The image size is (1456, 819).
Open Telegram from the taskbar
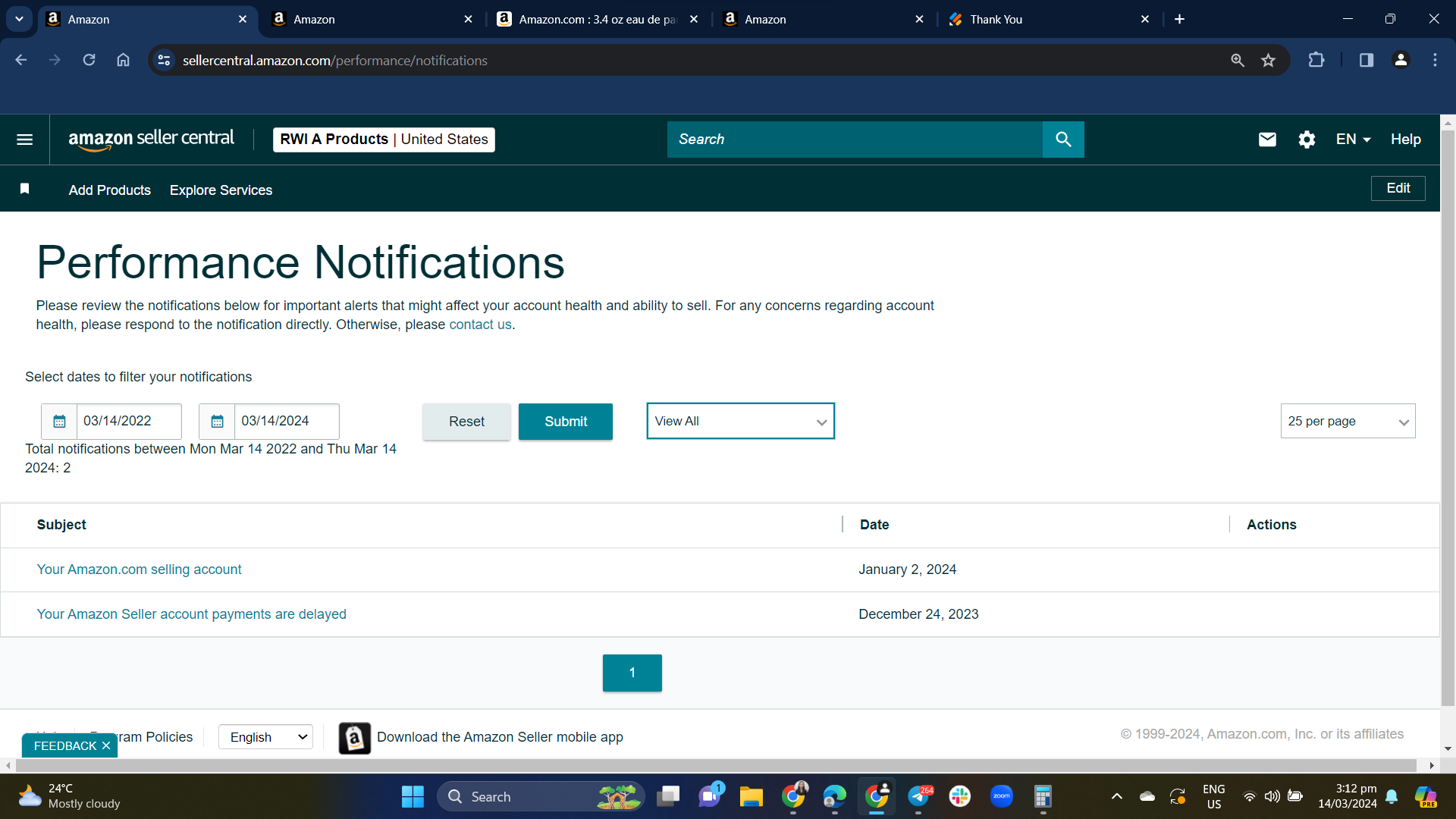(x=919, y=797)
